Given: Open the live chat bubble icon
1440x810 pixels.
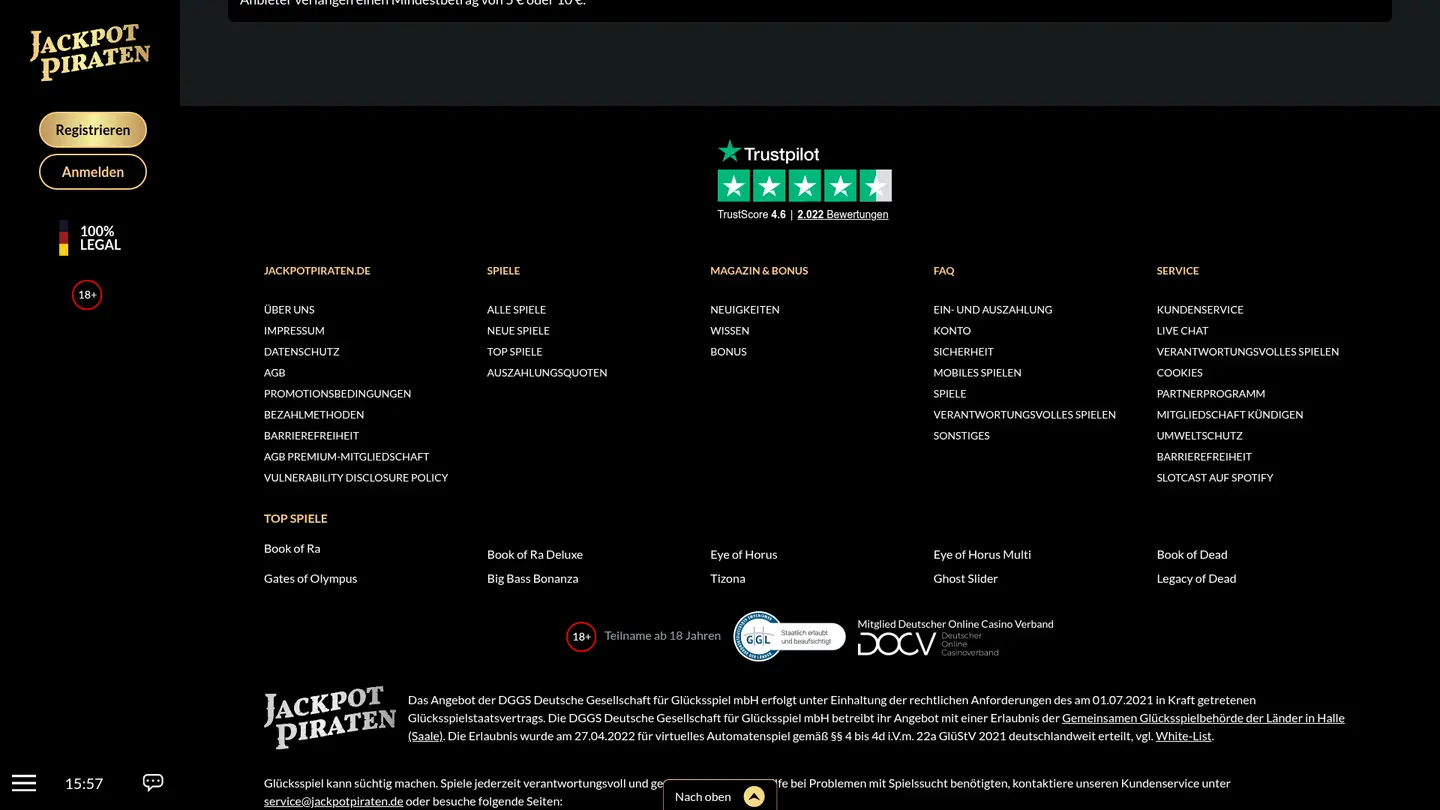Looking at the screenshot, I should (x=153, y=782).
